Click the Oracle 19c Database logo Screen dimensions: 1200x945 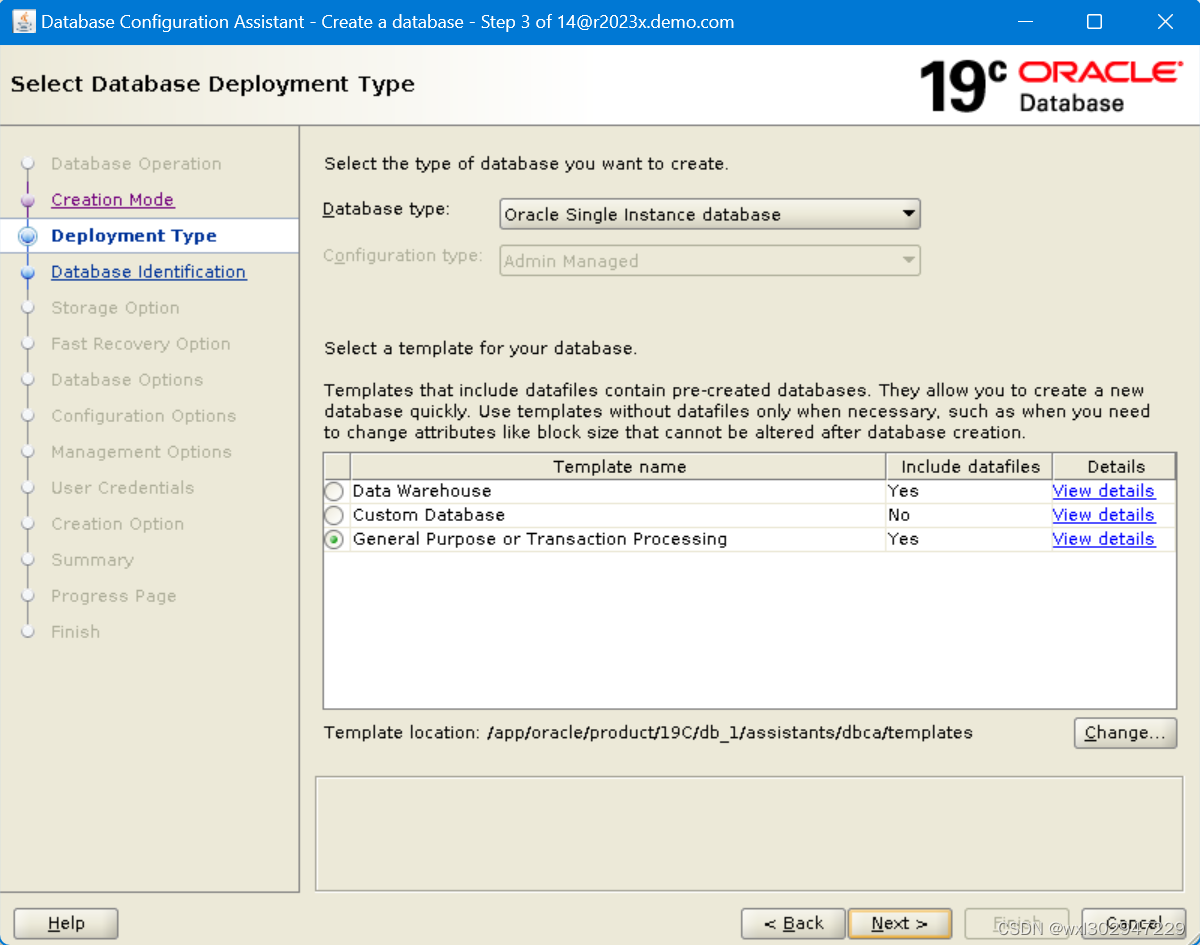tap(1050, 86)
